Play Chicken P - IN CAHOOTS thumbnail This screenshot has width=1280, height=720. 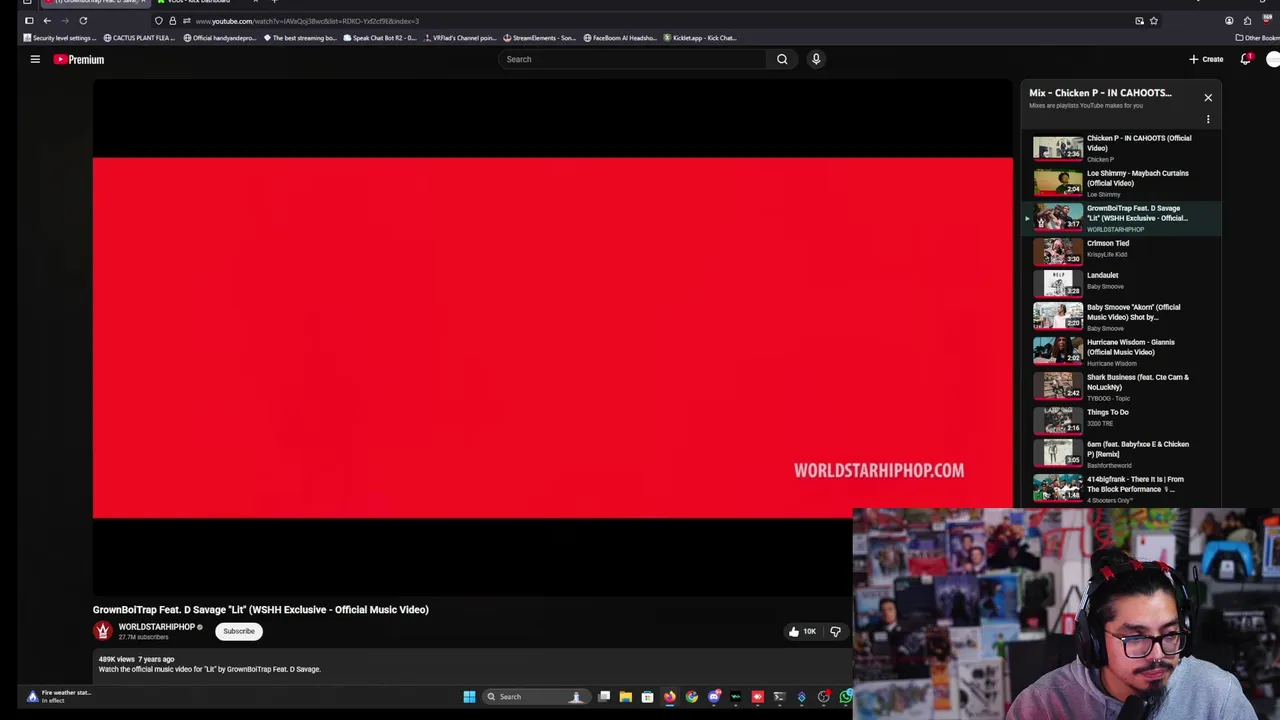click(1058, 148)
